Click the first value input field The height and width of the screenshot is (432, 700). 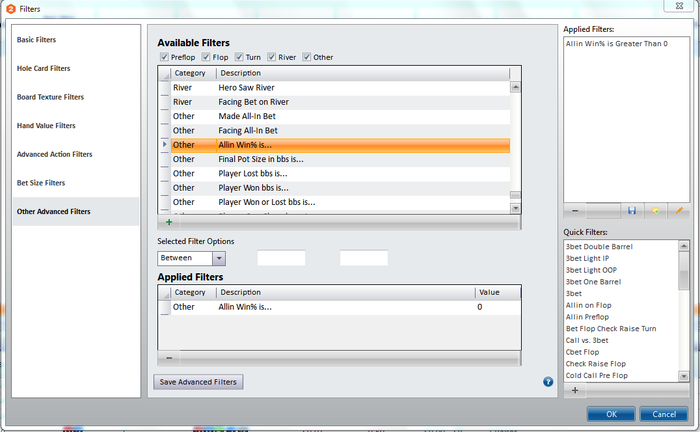coord(281,258)
